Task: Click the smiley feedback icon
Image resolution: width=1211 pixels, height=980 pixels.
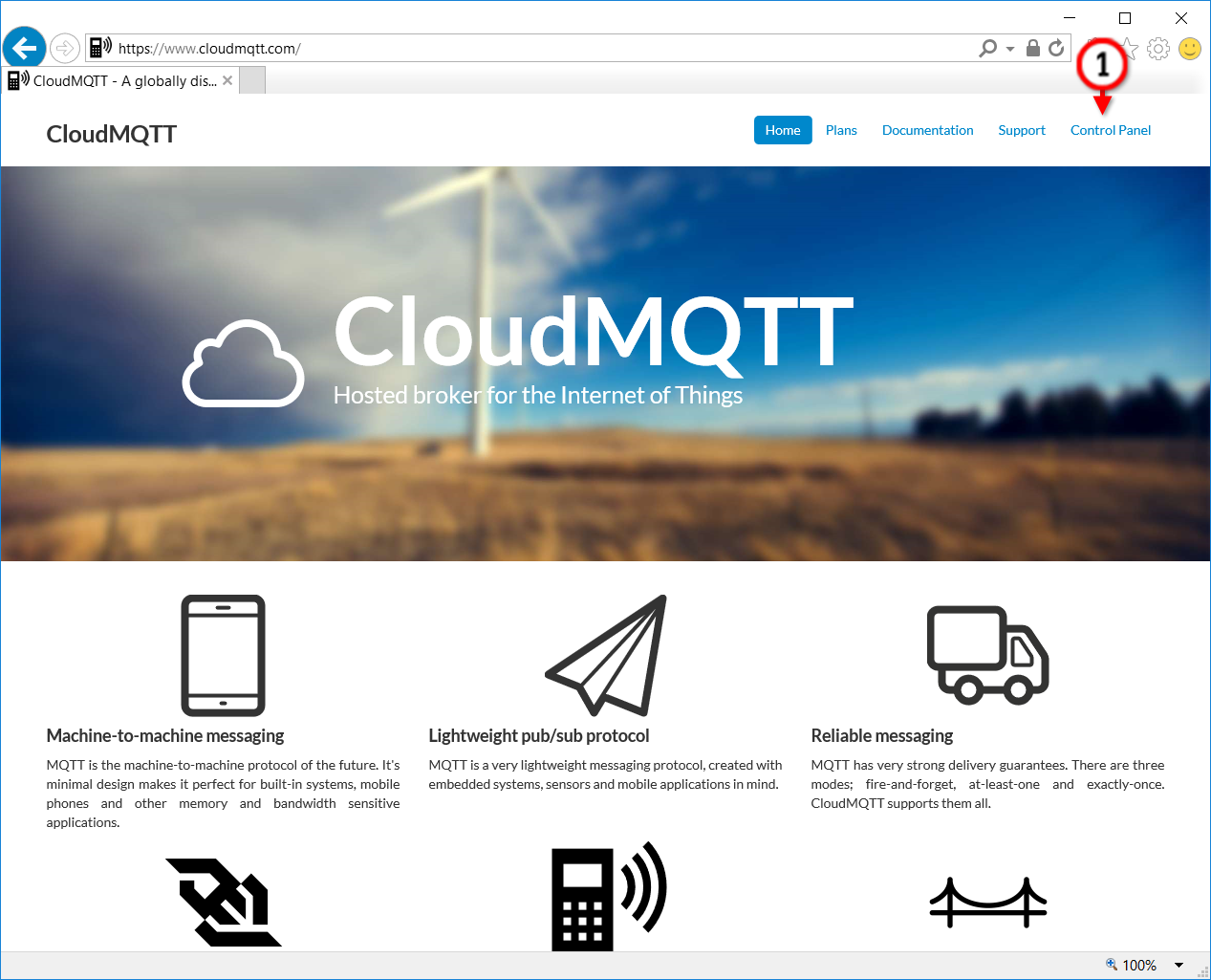Action: click(1190, 48)
